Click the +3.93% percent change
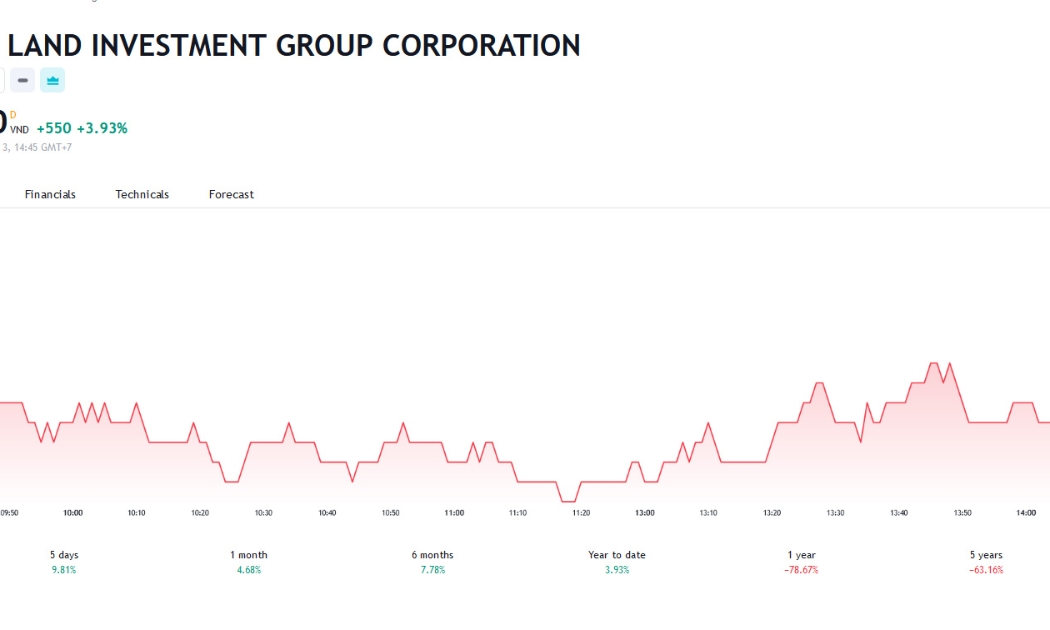Screen dimensions: 1050x630 (x=102, y=129)
